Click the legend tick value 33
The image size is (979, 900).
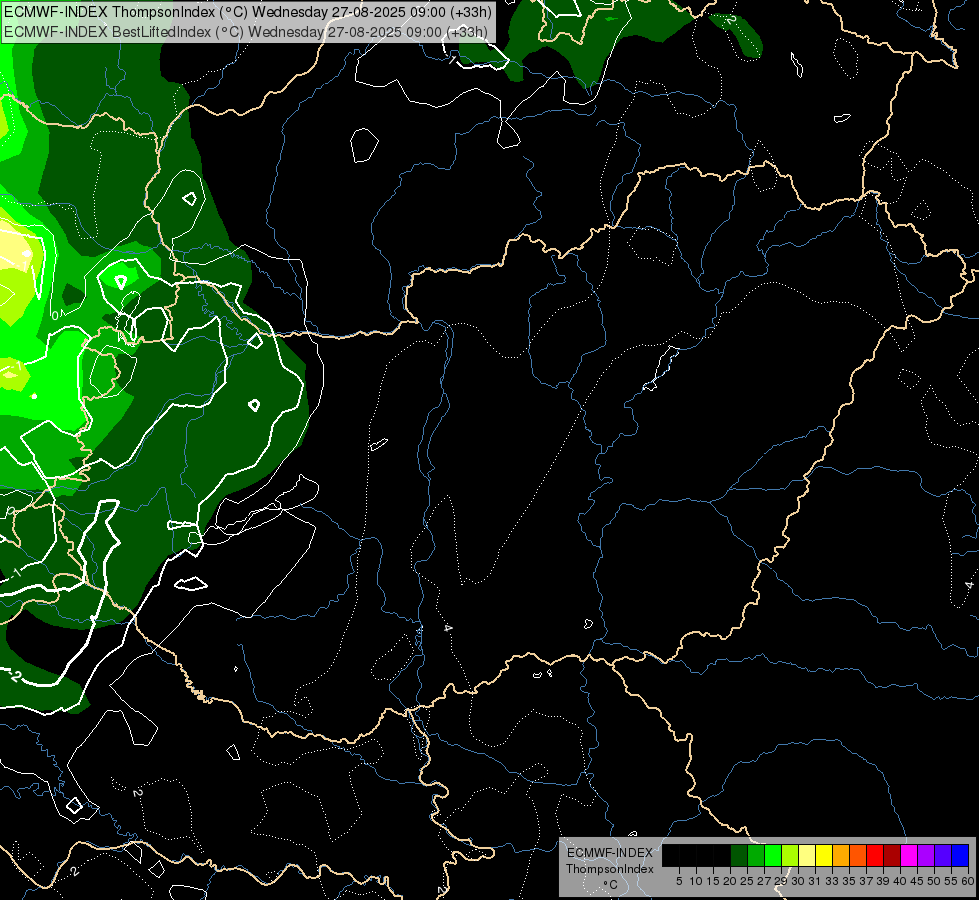832,881
